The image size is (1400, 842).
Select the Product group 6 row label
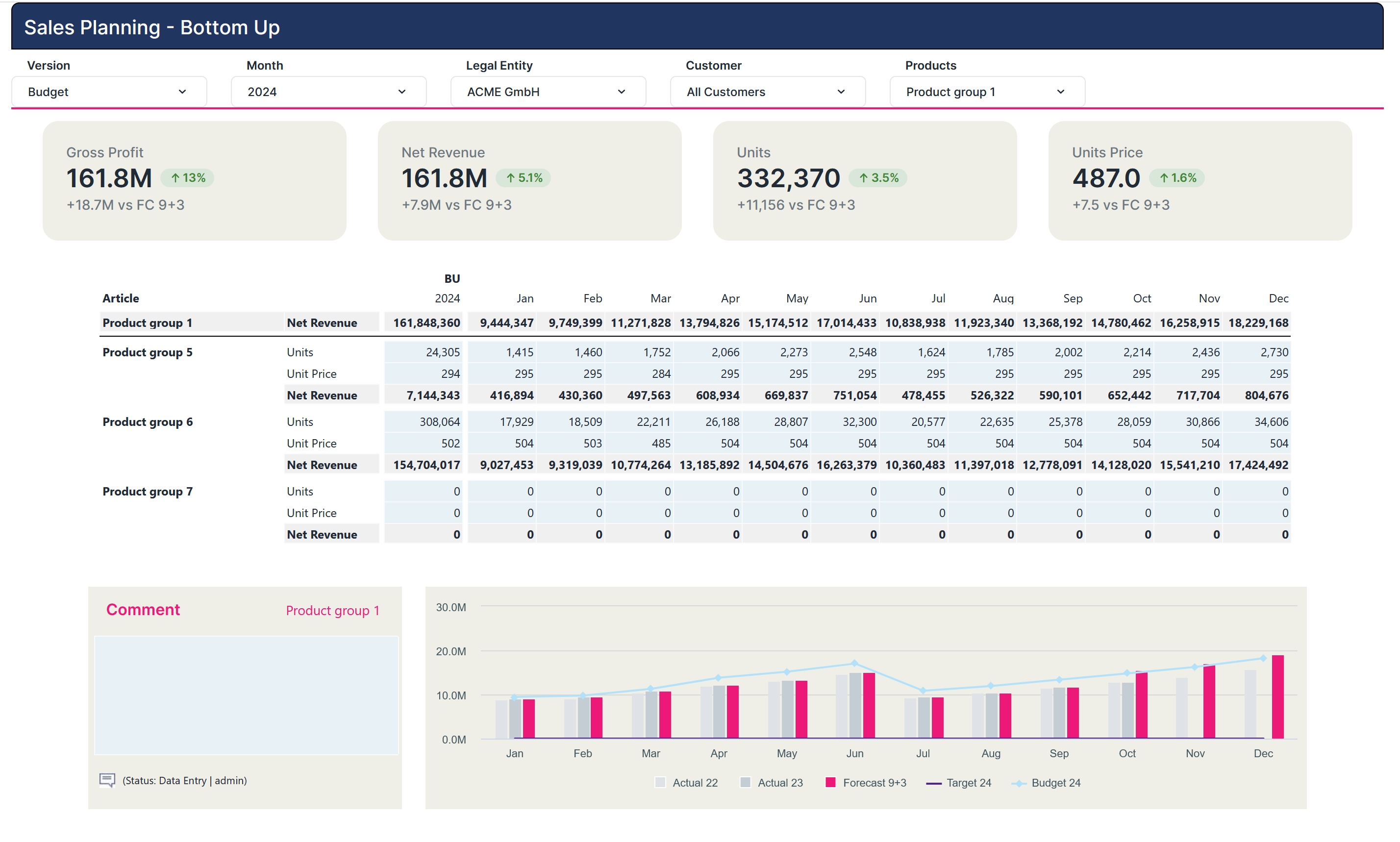148,422
